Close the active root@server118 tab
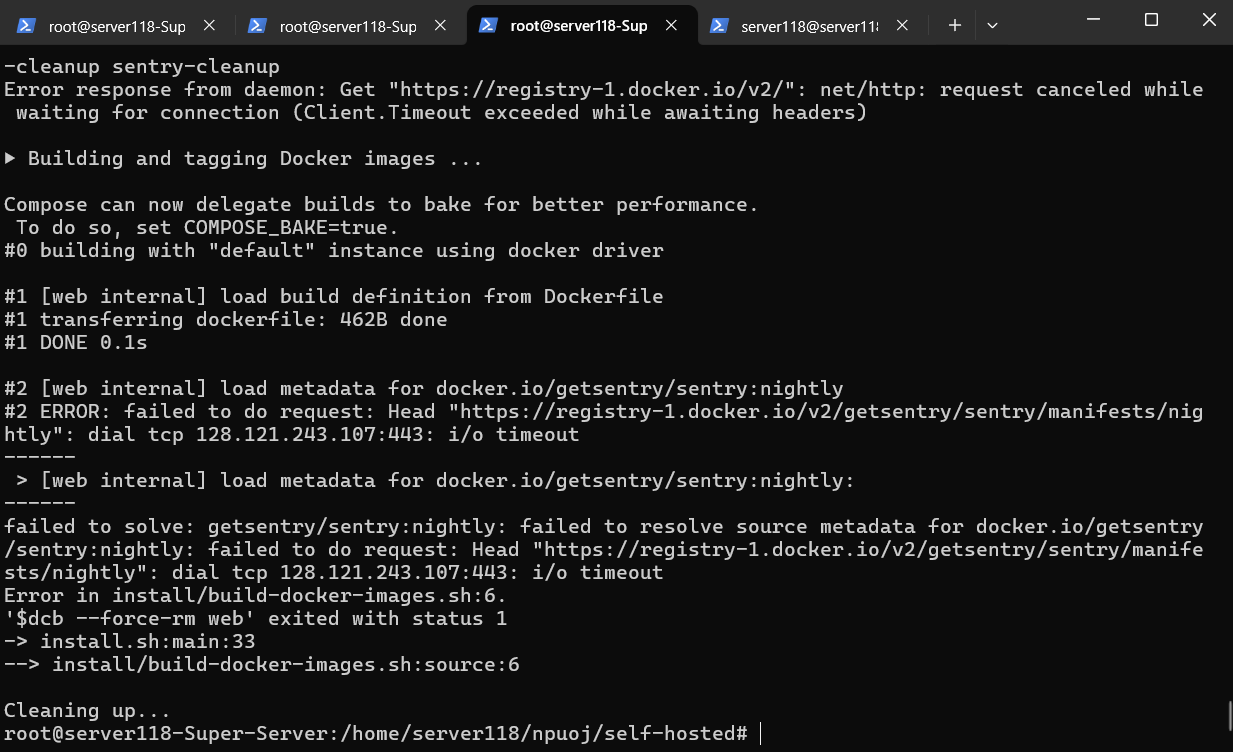This screenshot has height=752, width=1233. click(672, 26)
